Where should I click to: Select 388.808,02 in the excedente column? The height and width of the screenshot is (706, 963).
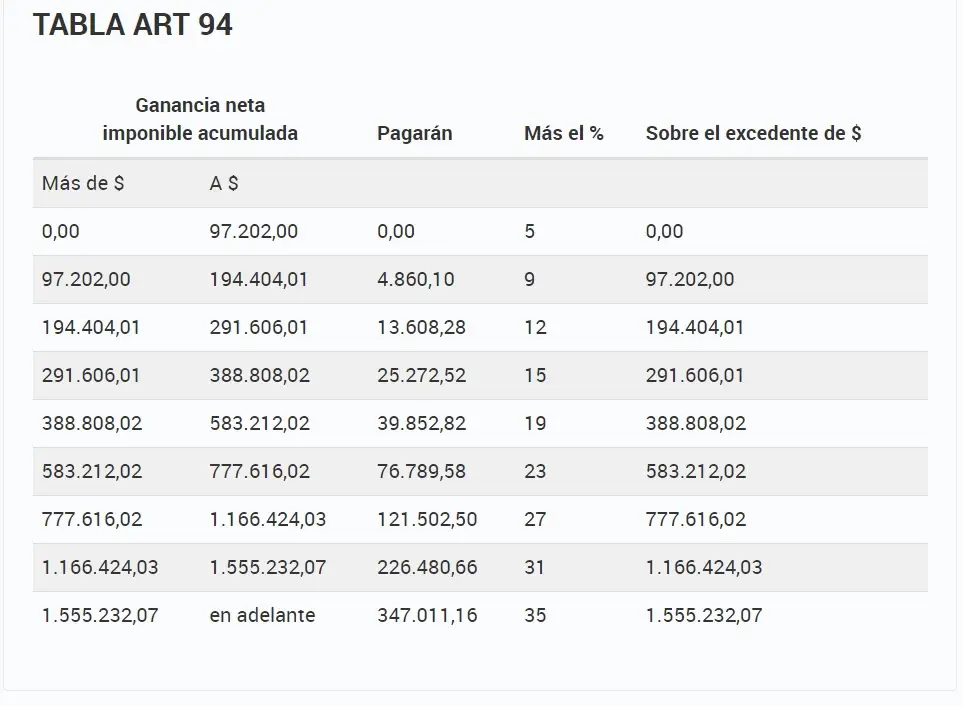tap(695, 423)
